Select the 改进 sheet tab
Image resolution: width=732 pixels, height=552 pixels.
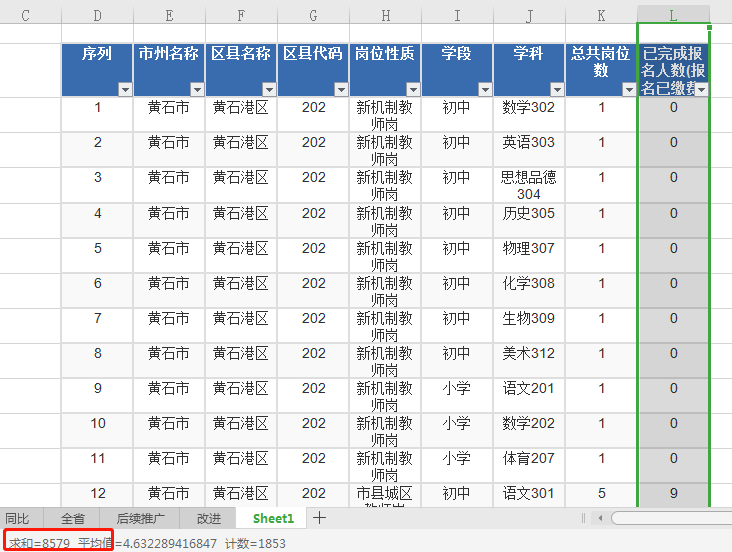click(209, 518)
